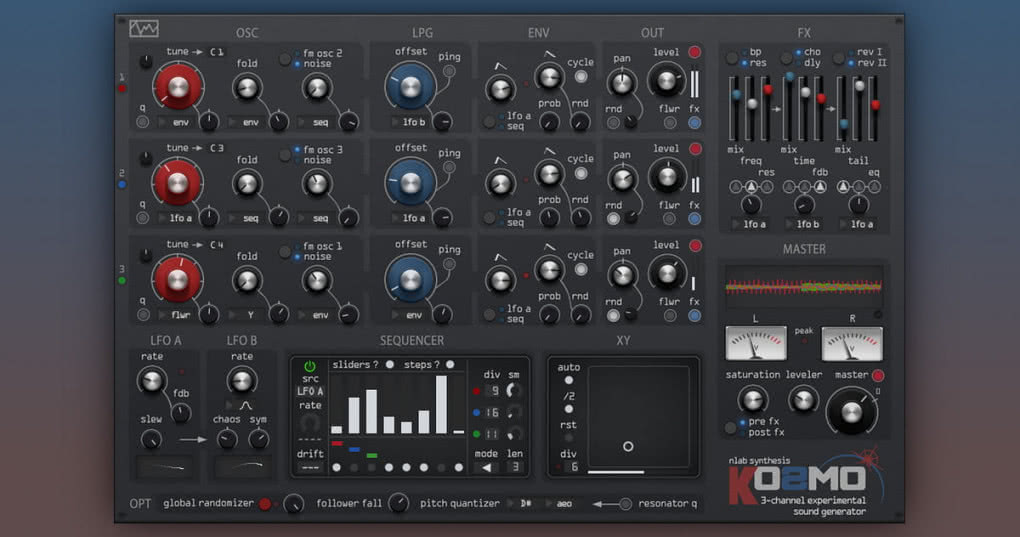Screen dimensions: 1020x537
Task: Toggle XY auto button
Action: (569, 380)
